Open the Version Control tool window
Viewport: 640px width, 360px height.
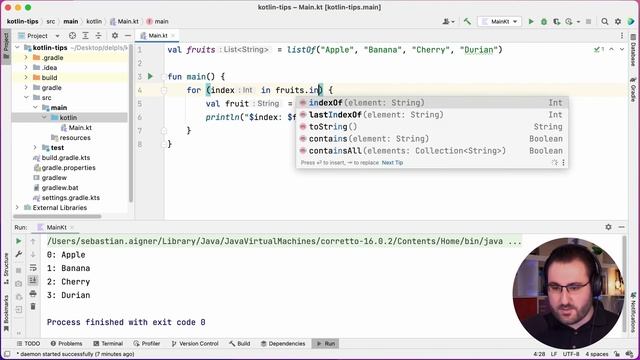[x=195, y=344]
